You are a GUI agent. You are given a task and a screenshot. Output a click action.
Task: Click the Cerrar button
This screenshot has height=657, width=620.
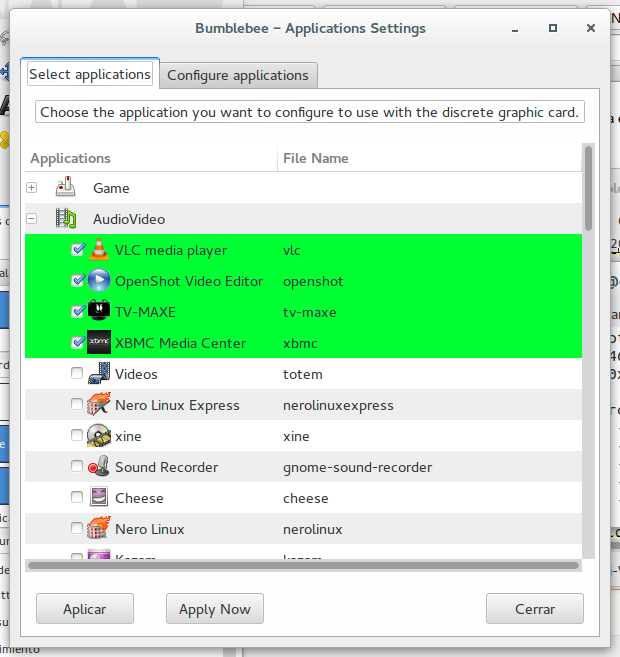coord(535,609)
